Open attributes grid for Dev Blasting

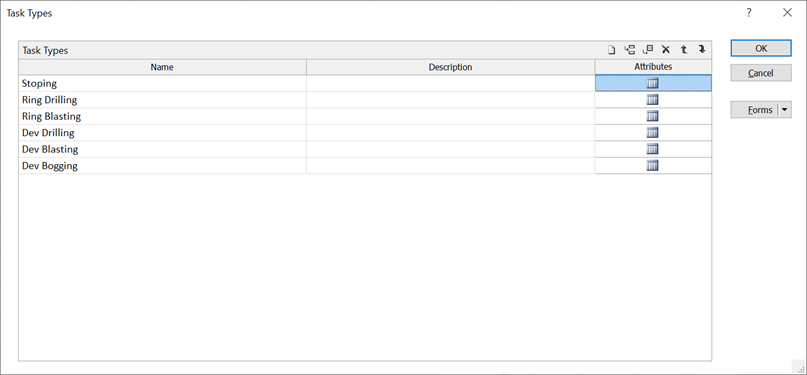click(653, 149)
